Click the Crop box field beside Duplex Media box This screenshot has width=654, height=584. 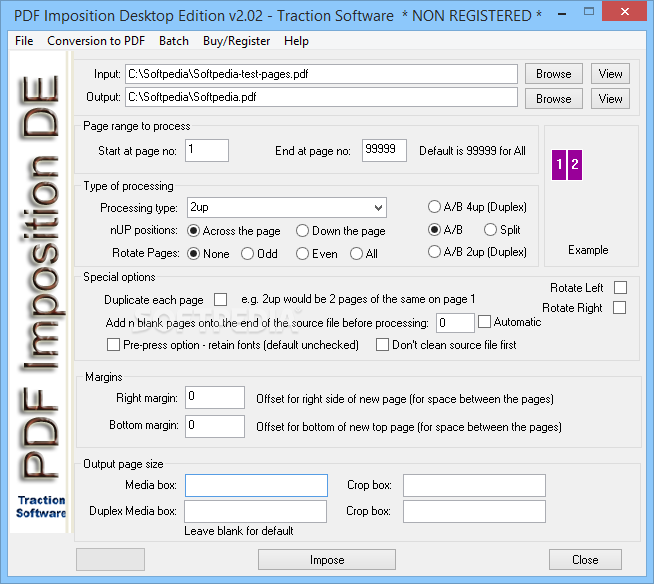coord(474,511)
